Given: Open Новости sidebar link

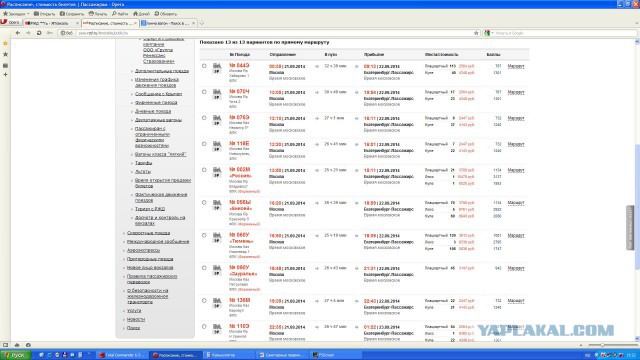Looking at the screenshot, I should pyautogui.click(x=136, y=320).
